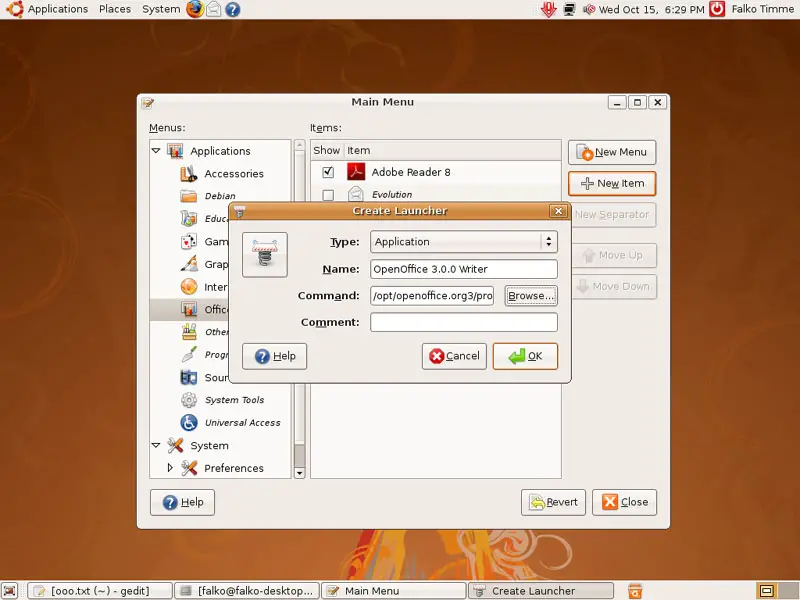
Task: Open the System menu in top panel
Action: 161,9
